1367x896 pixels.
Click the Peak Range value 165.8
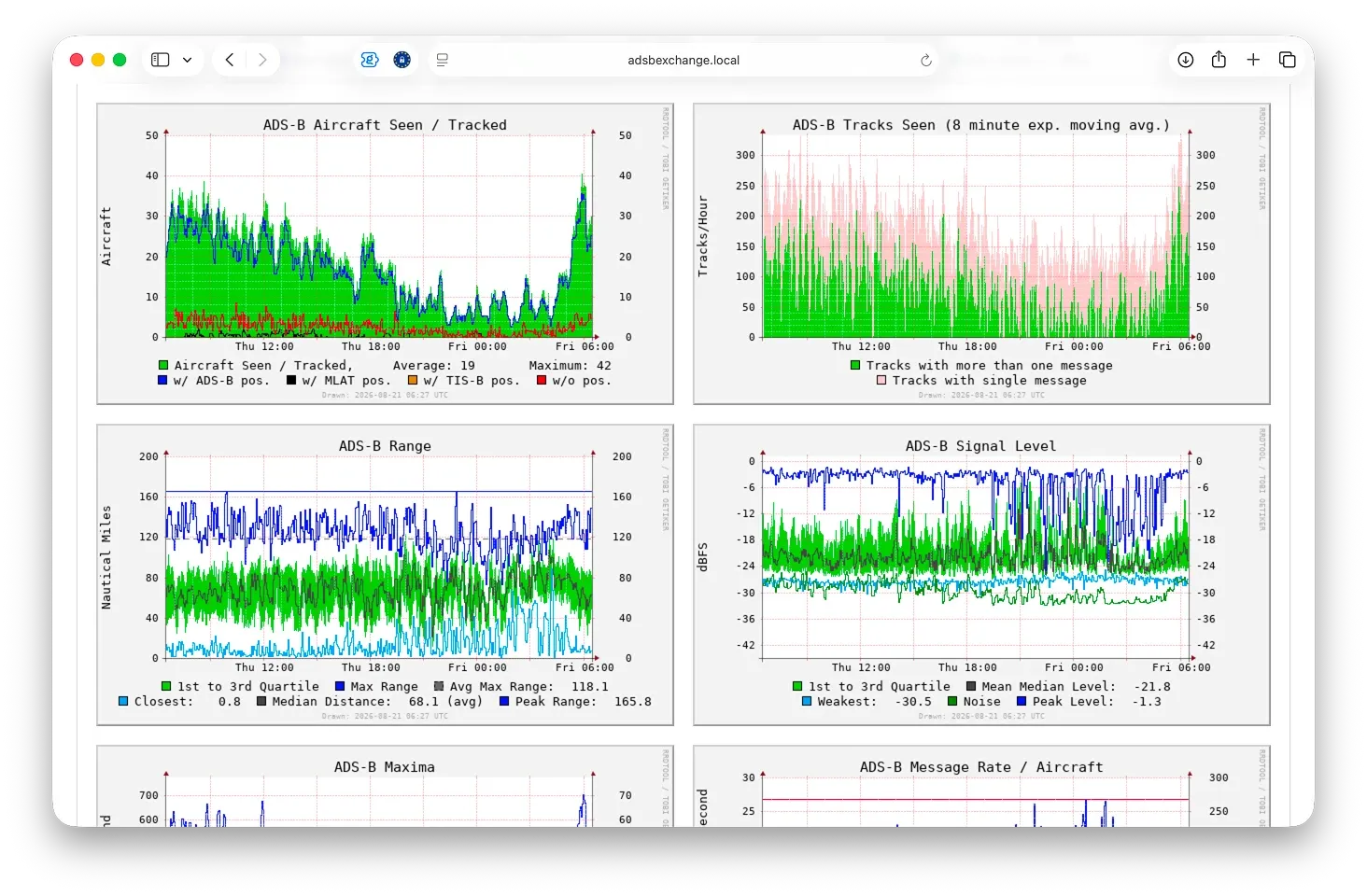pos(633,702)
